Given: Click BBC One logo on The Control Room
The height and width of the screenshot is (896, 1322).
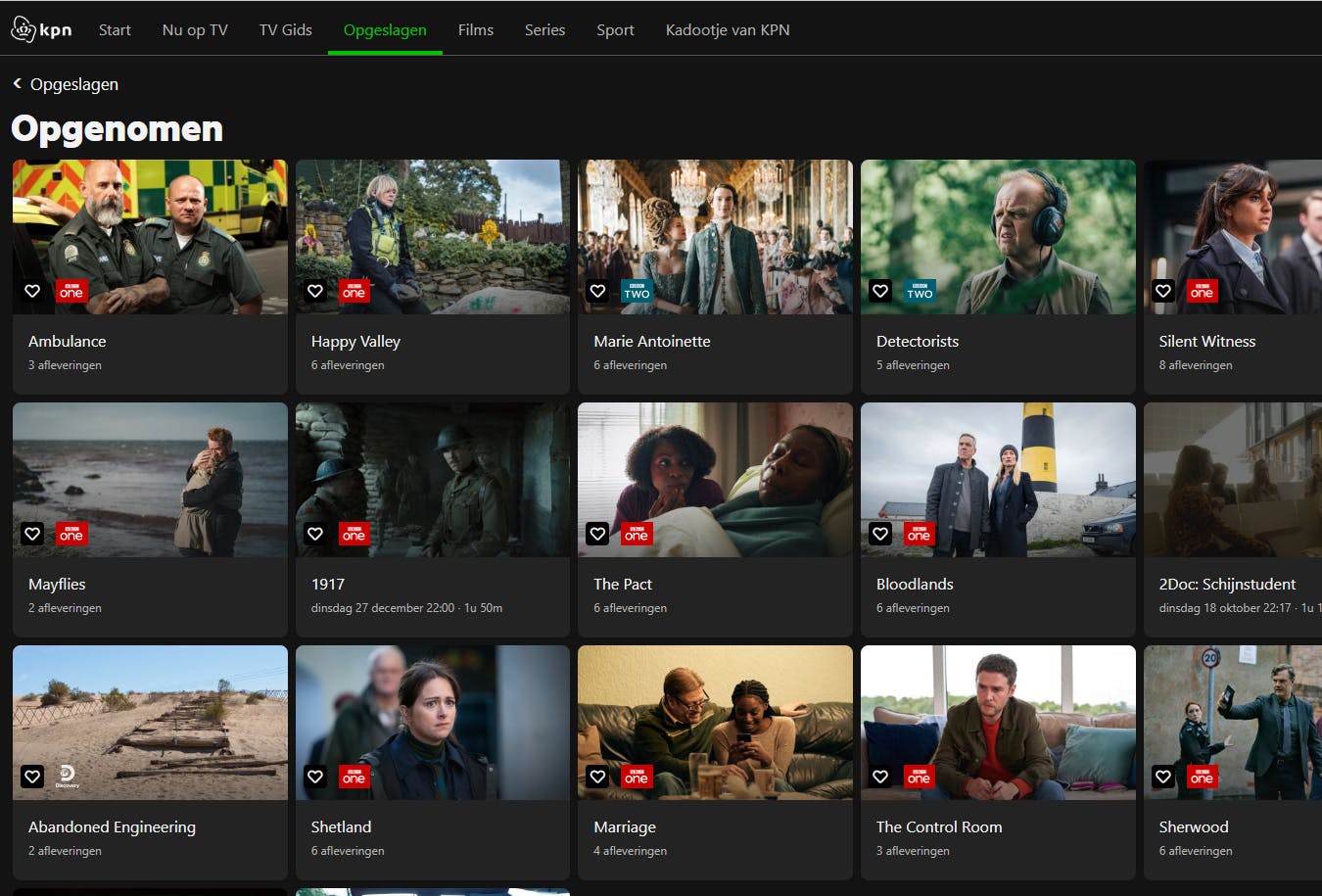Looking at the screenshot, I should click(x=920, y=777).
